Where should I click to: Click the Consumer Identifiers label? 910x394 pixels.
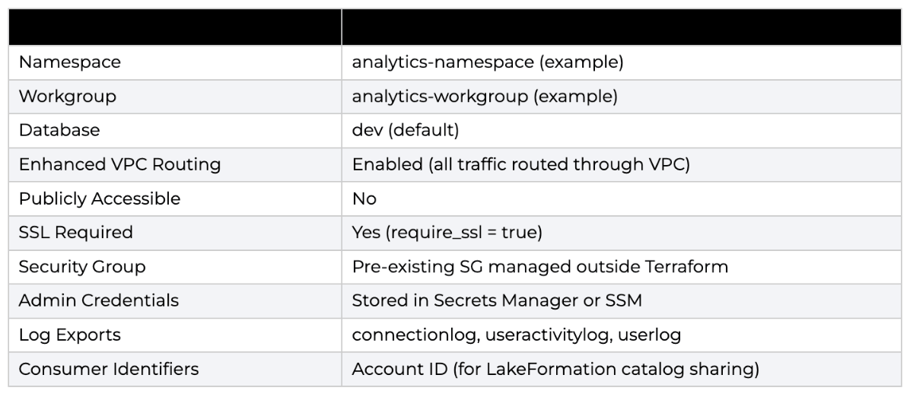[109, 368]
